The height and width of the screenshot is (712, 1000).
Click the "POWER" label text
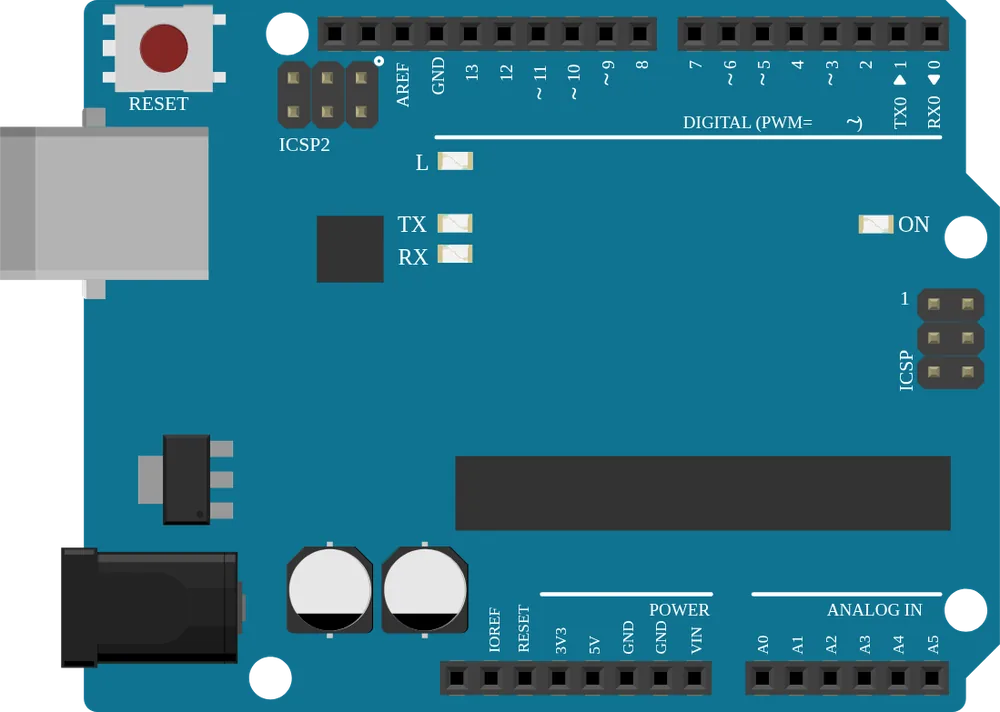click(x=679, y=610)
